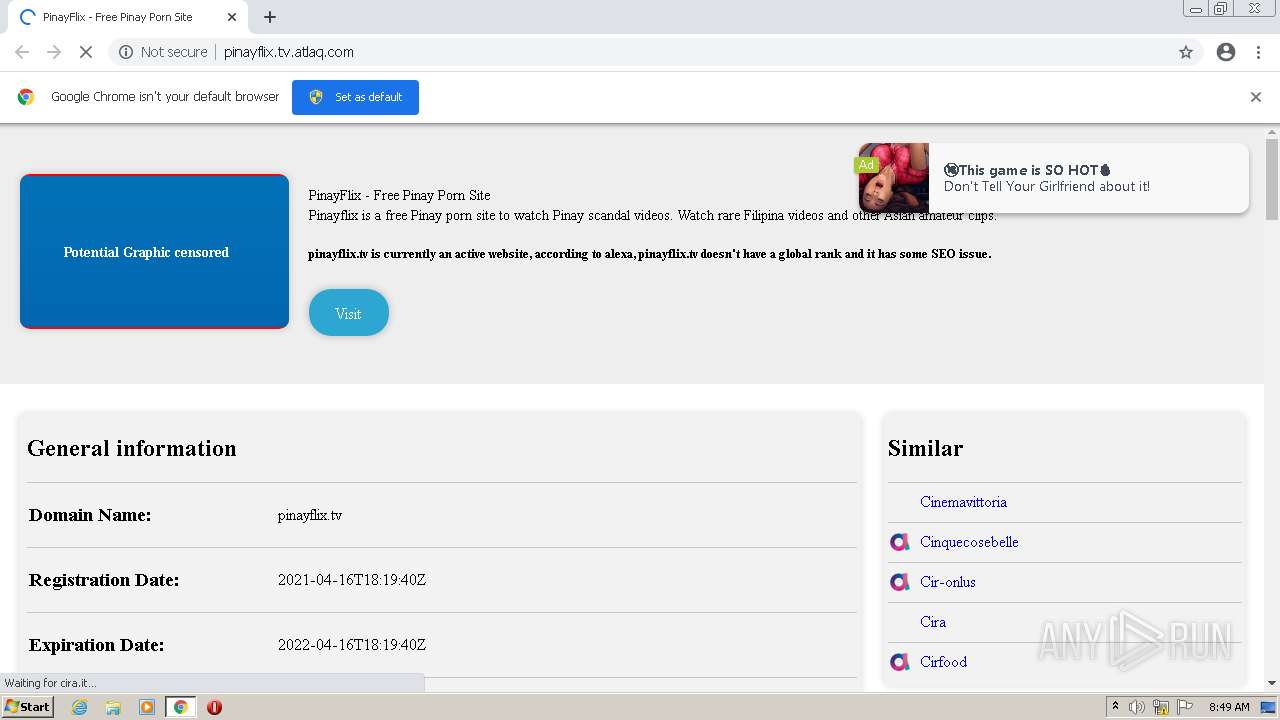Click Cir-onlus site favicon

(900, 582)
